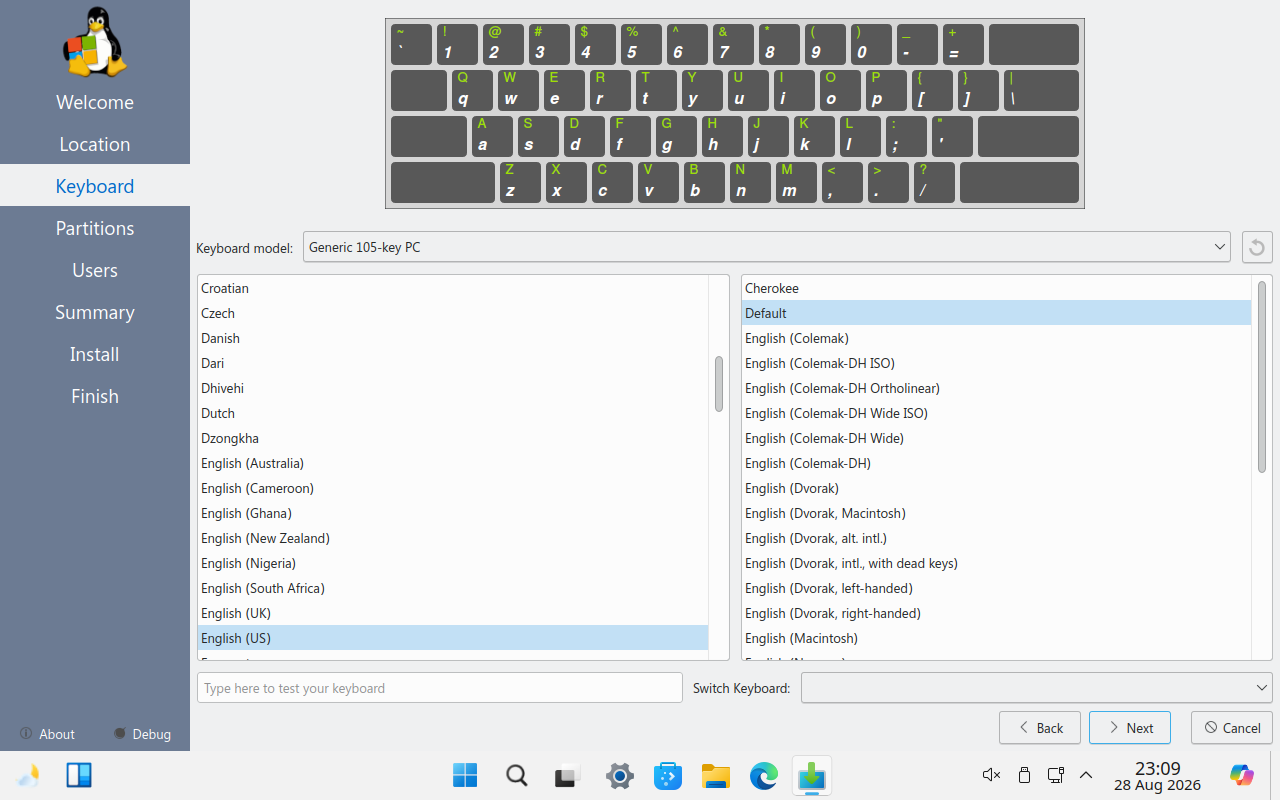
Task: Click the keyboard test input field
Action: (x=440, y=688)
